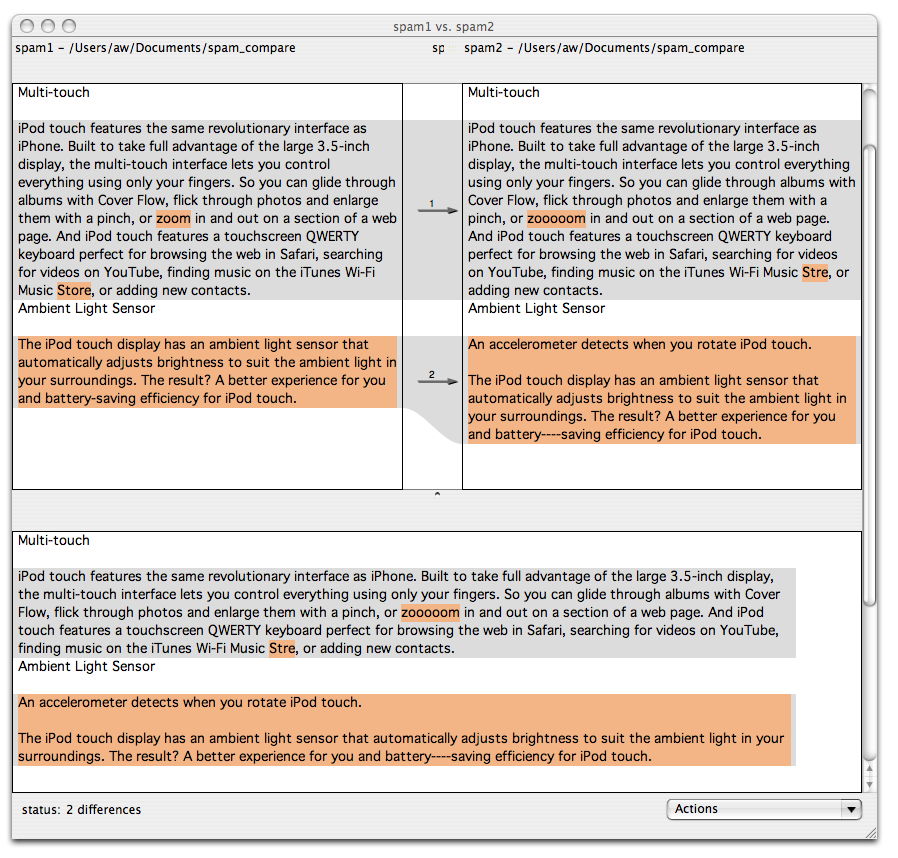The height and width of the screenshot is (858, 898).
Task: Click the highlighted word 'Store' in the left pane
Action: pos(74,290)
